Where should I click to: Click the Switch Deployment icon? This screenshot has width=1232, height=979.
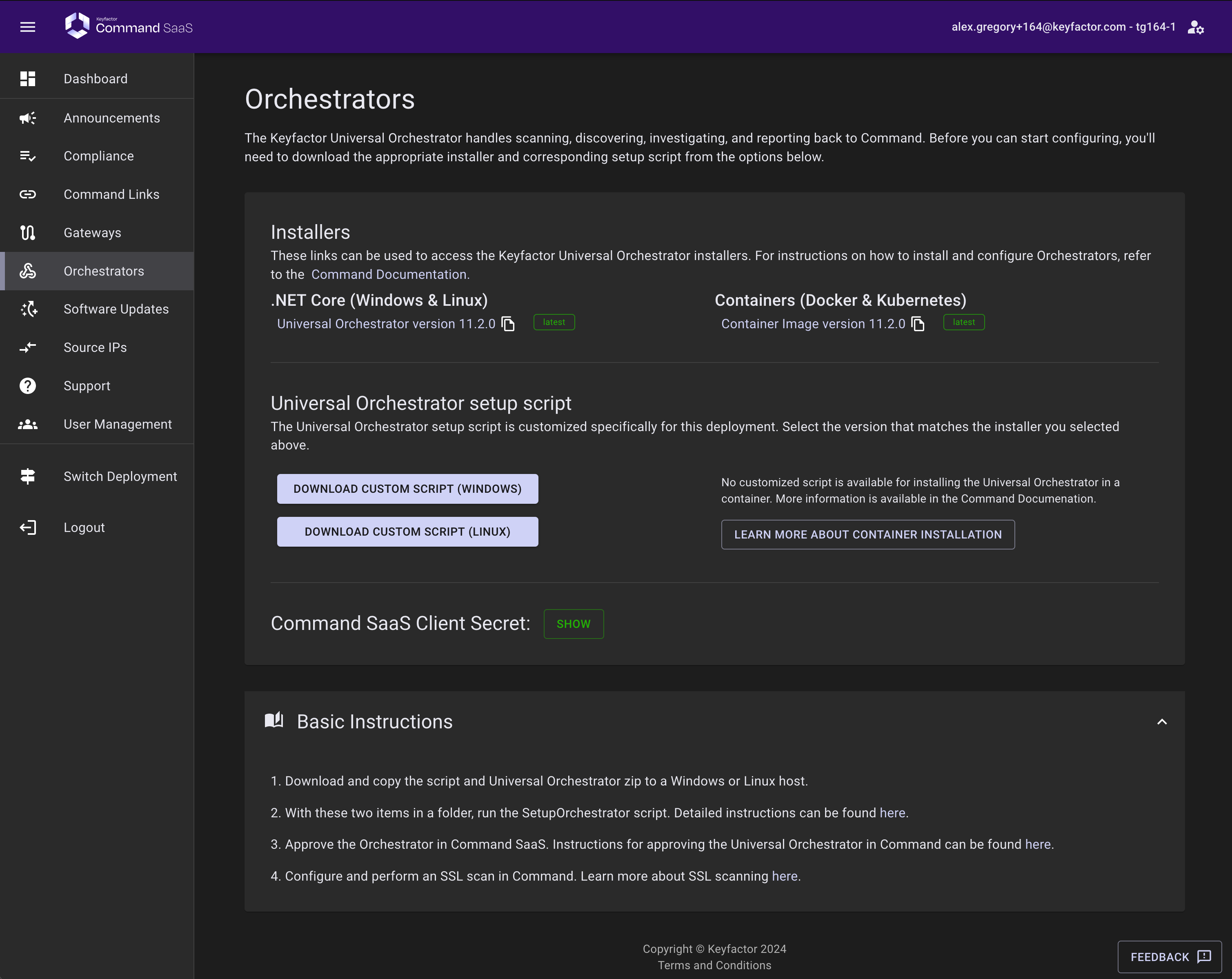pyautogui.click(x=27, y=476)
